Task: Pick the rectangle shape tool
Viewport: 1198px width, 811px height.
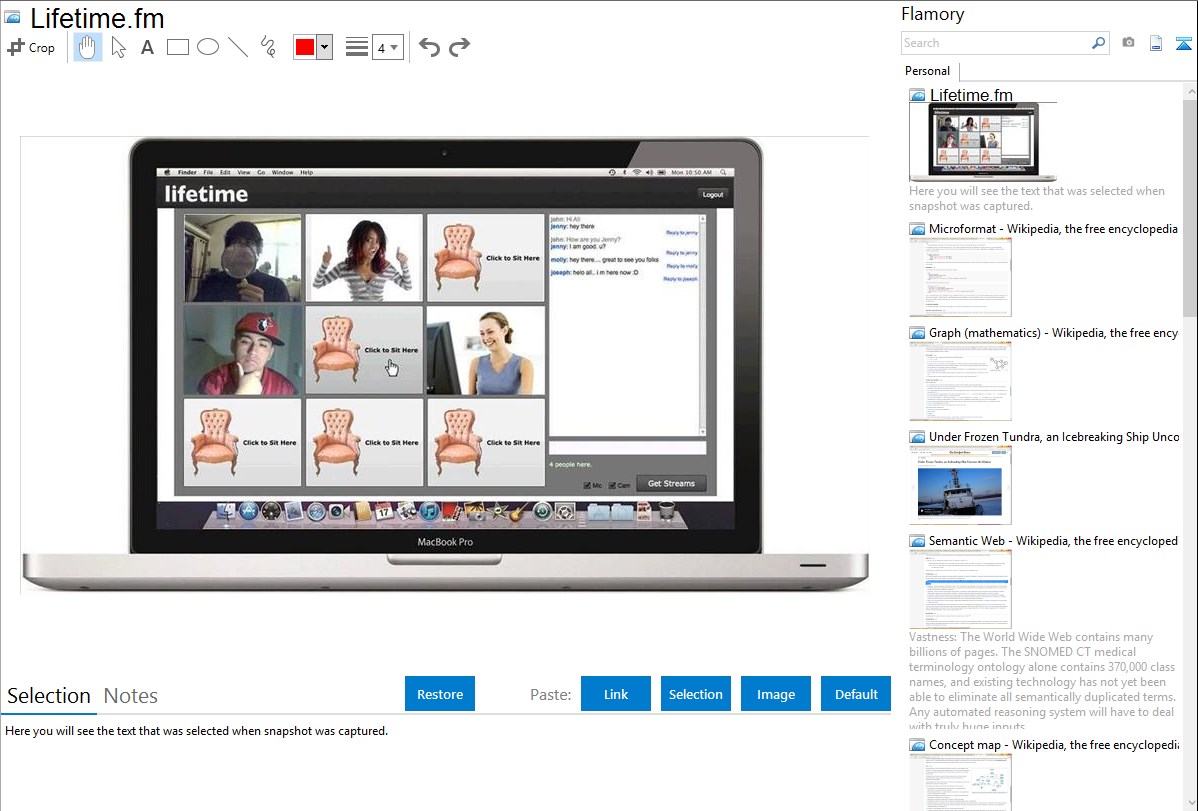Action: click(177, 47)
